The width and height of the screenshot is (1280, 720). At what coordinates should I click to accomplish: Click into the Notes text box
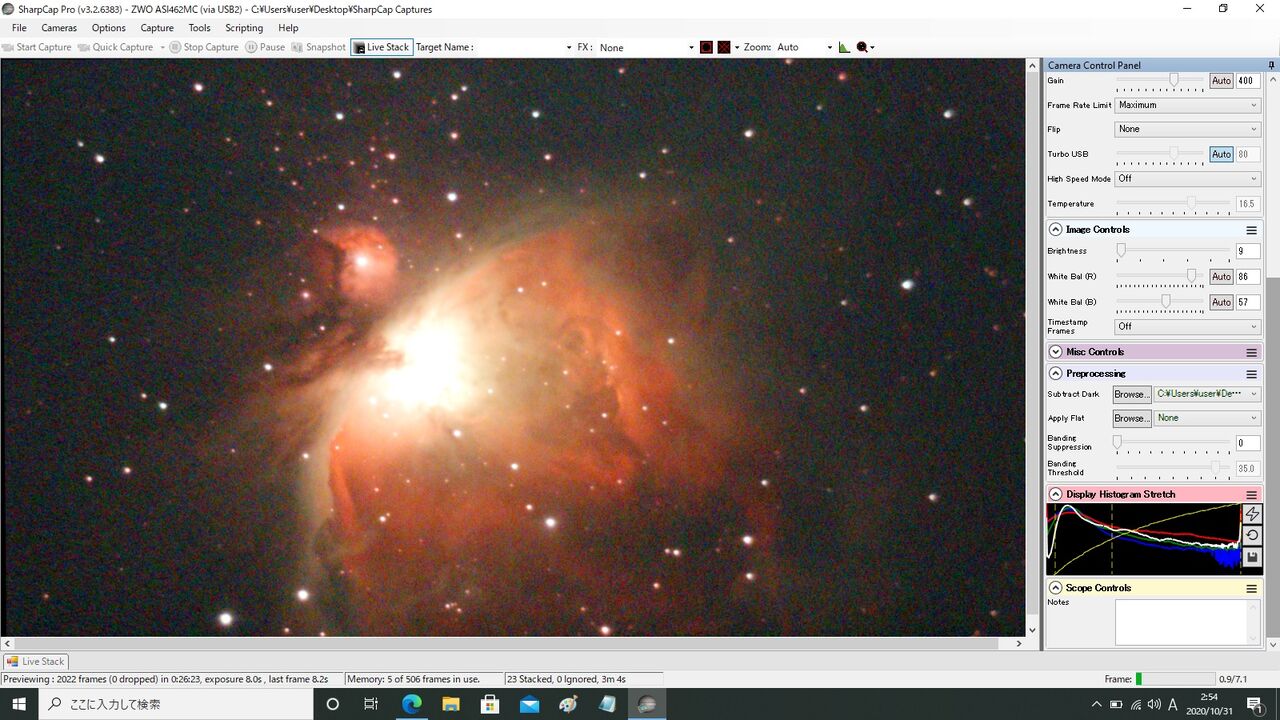(x=1188, y=622)
